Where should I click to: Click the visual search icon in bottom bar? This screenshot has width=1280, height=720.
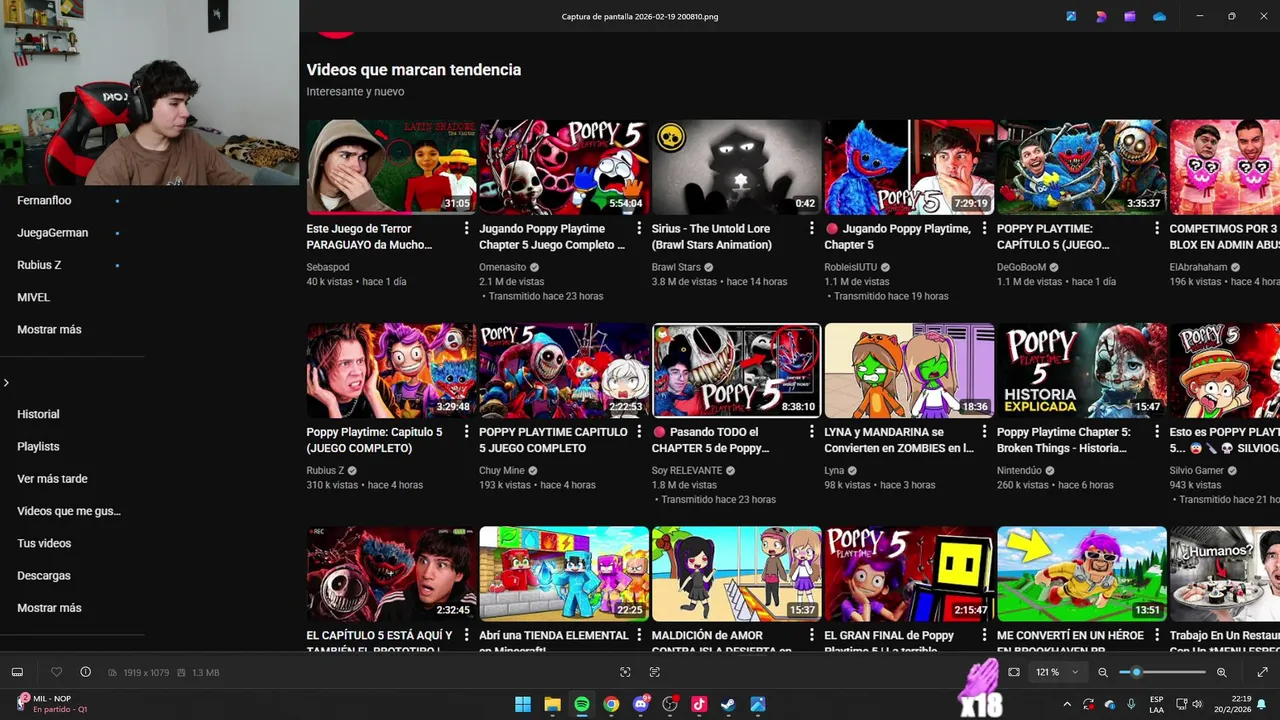625,672
